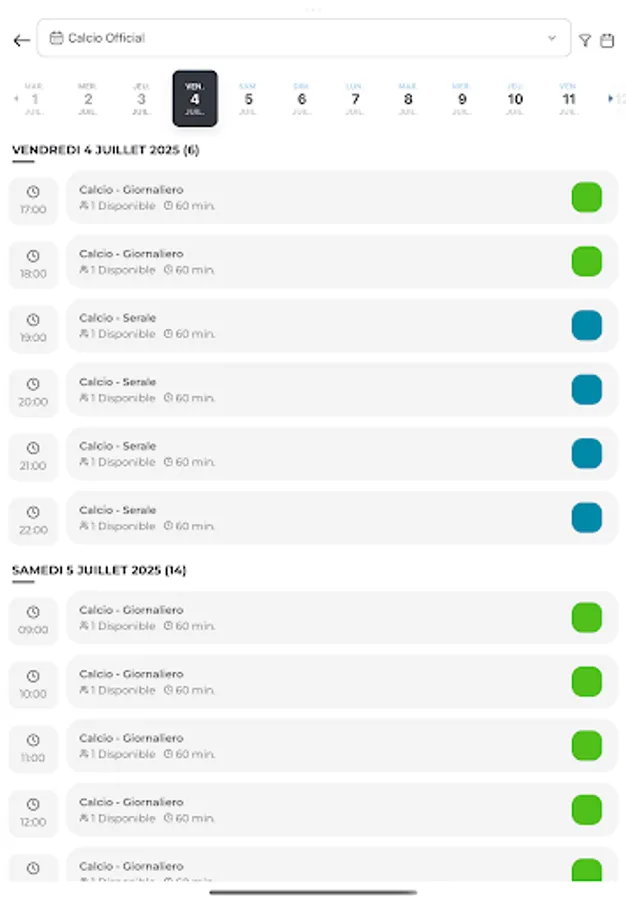Select the teal status button for 19:00 Calcio Serale
The width and height of the screenshot is (626, 900).
point(587,325)
